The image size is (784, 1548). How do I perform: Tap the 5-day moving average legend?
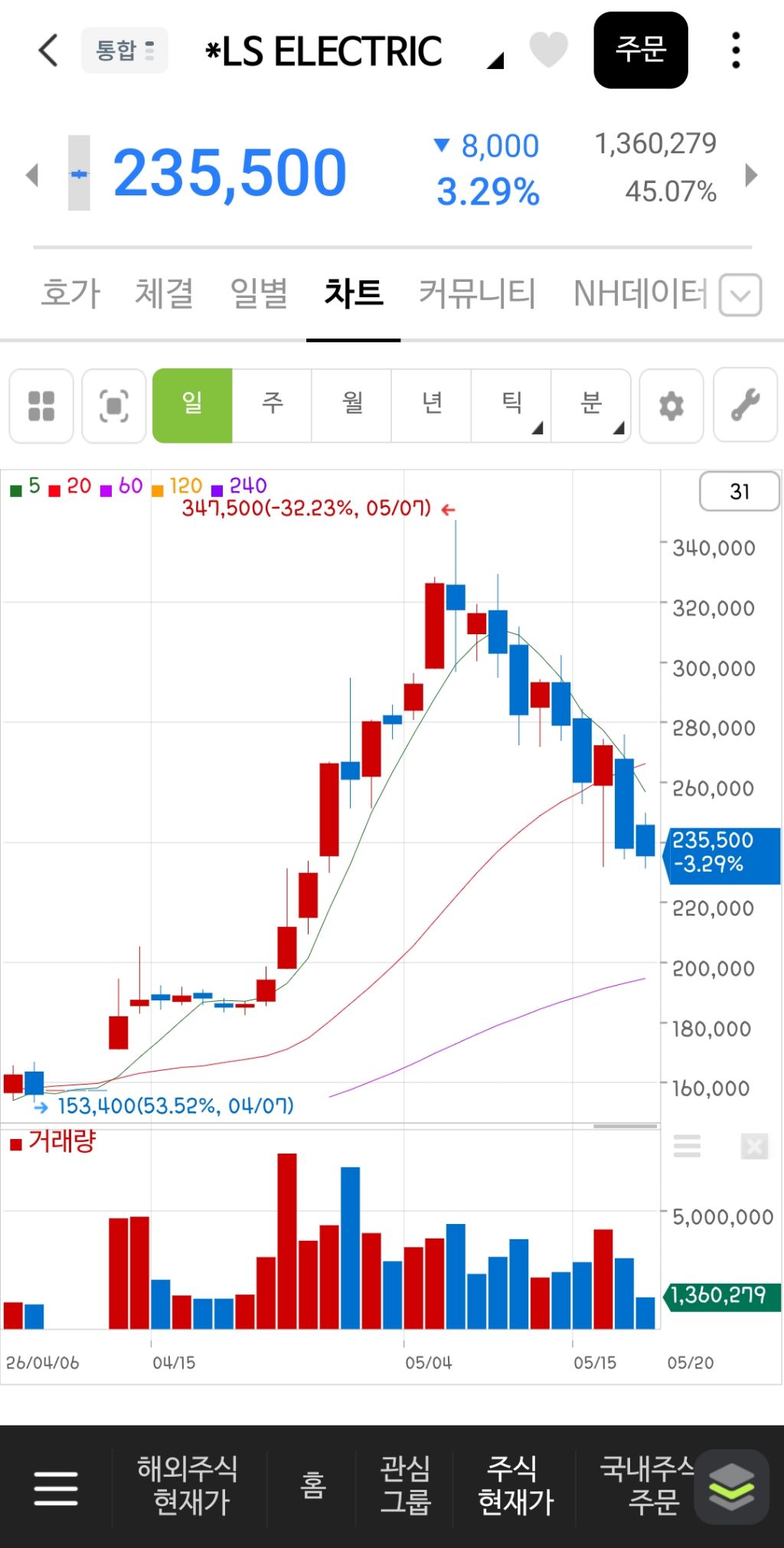point(25,486)
